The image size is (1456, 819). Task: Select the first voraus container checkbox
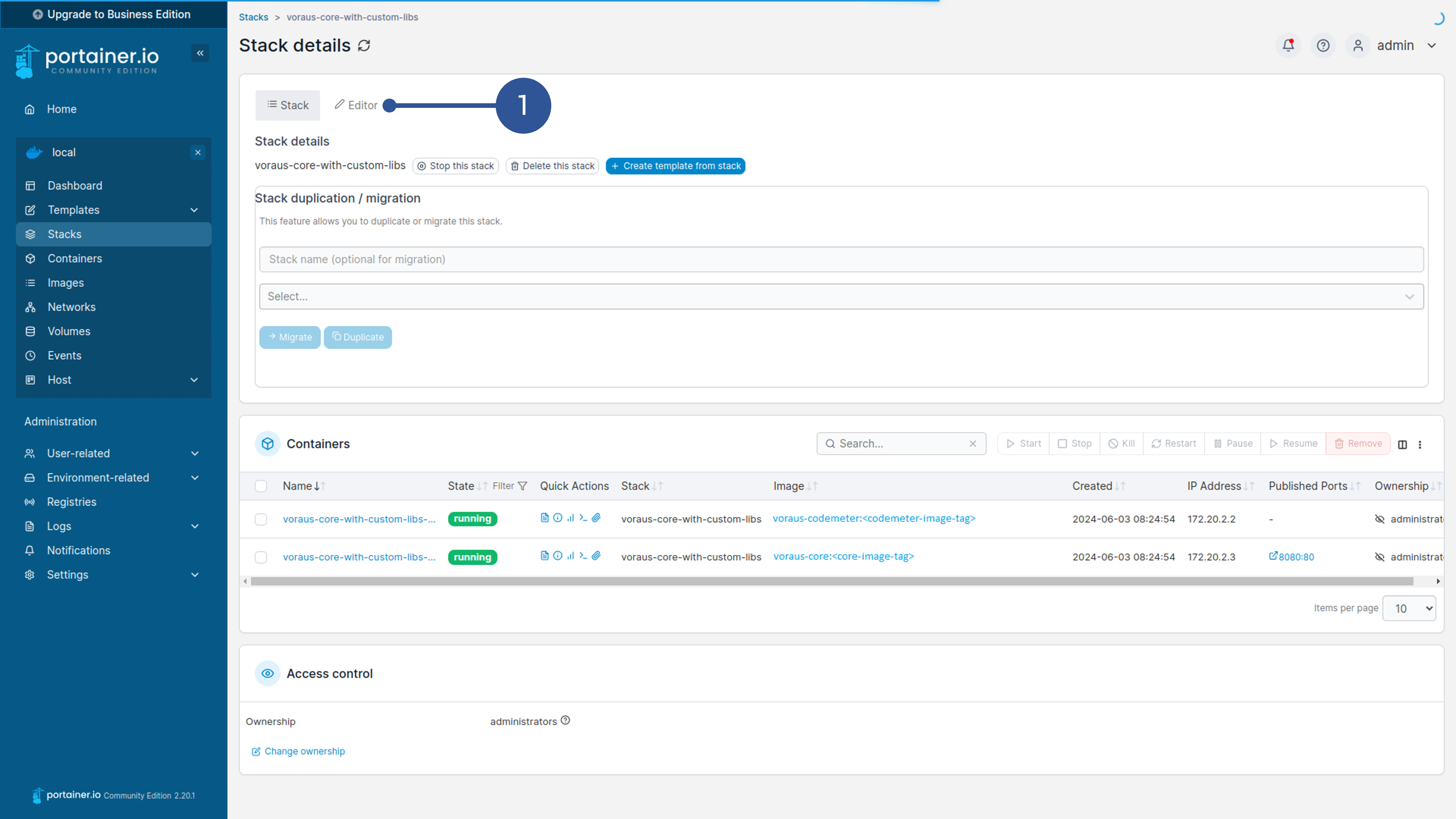point(260,519)
